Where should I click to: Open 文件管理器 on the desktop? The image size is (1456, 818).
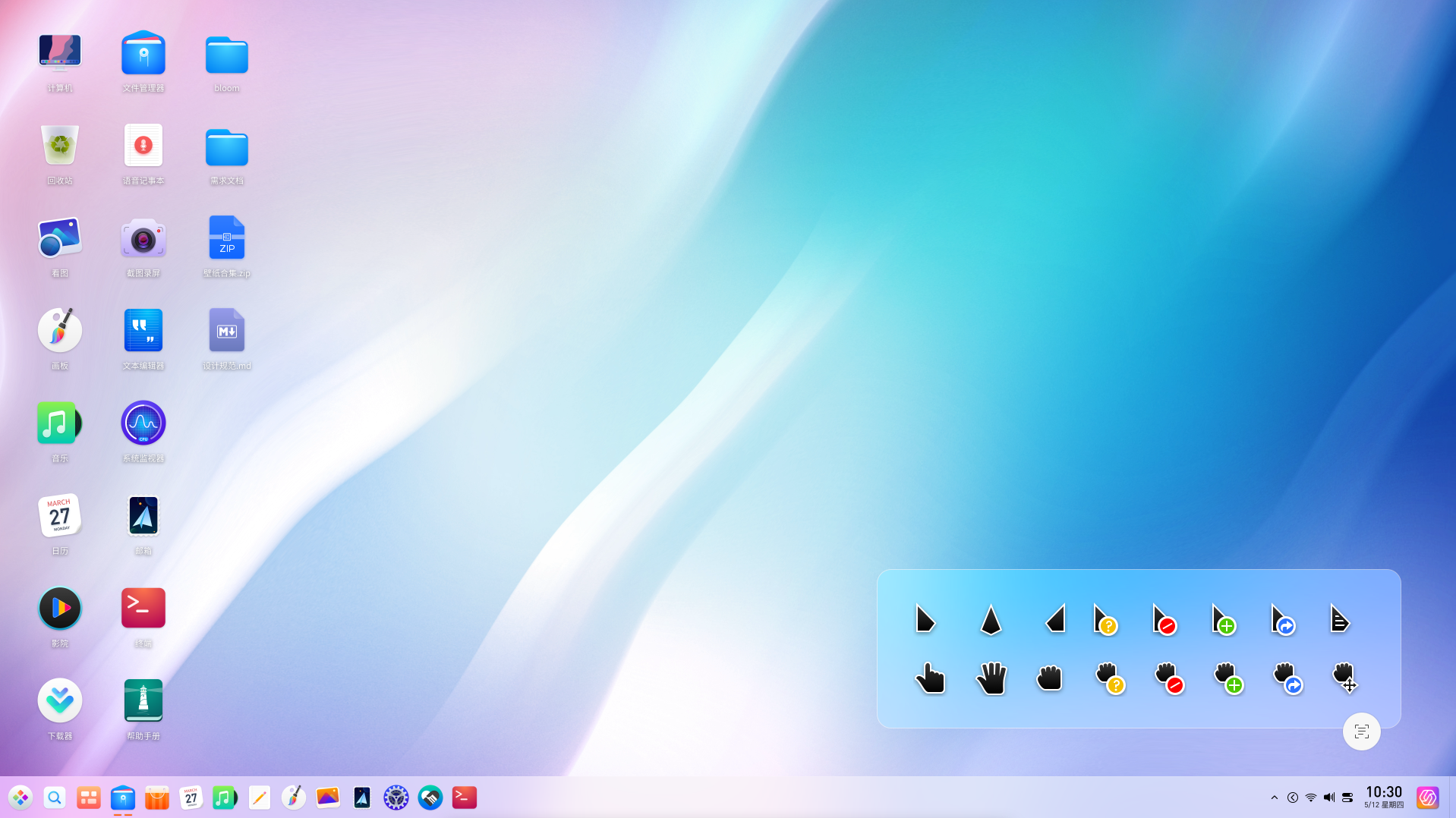click(x=143, y=53)
